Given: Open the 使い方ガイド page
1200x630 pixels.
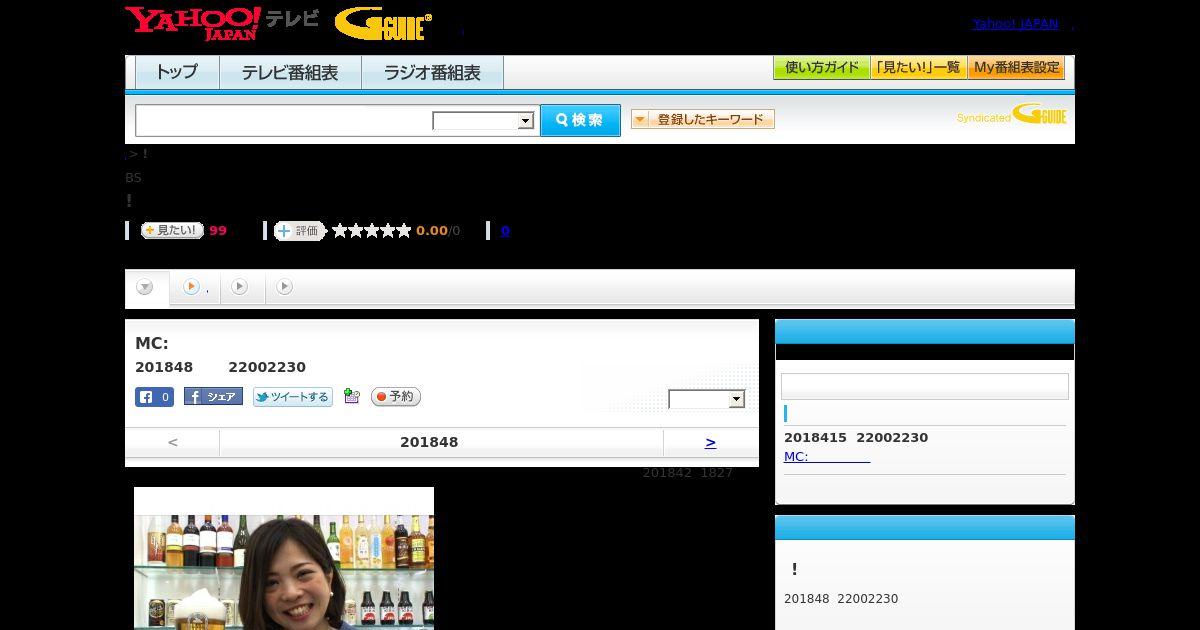Looking at the screenshot, I should coord(822,68).
